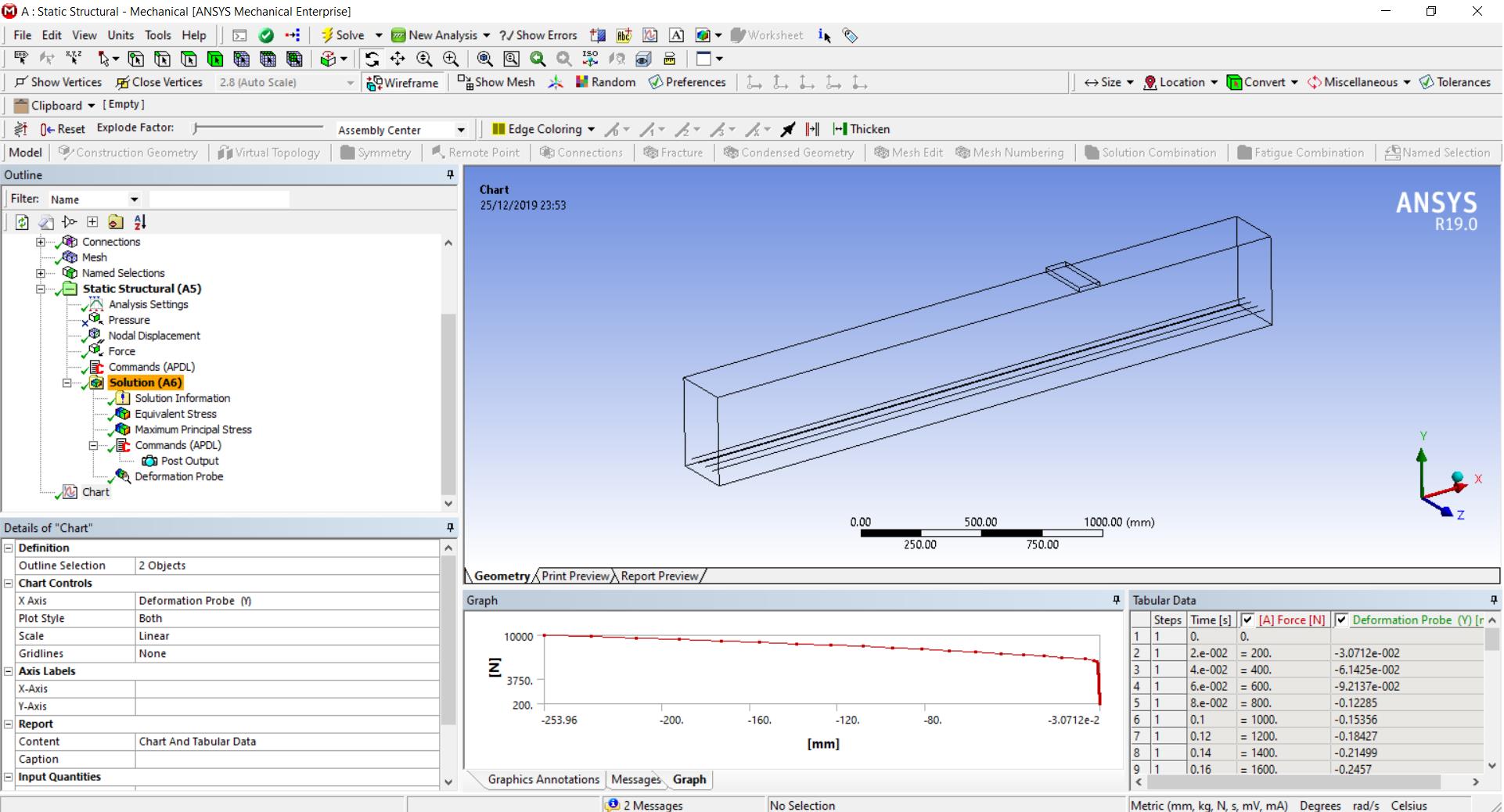Toggle the Thicken edge display
Screen dimensions: 1504x812
tap(862, 129)
